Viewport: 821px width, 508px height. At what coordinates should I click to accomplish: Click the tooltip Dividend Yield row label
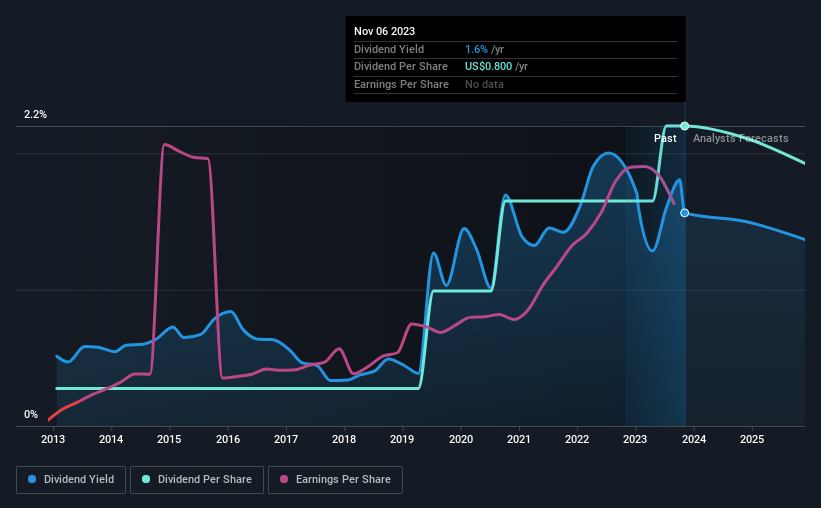[x=389, y=49]
